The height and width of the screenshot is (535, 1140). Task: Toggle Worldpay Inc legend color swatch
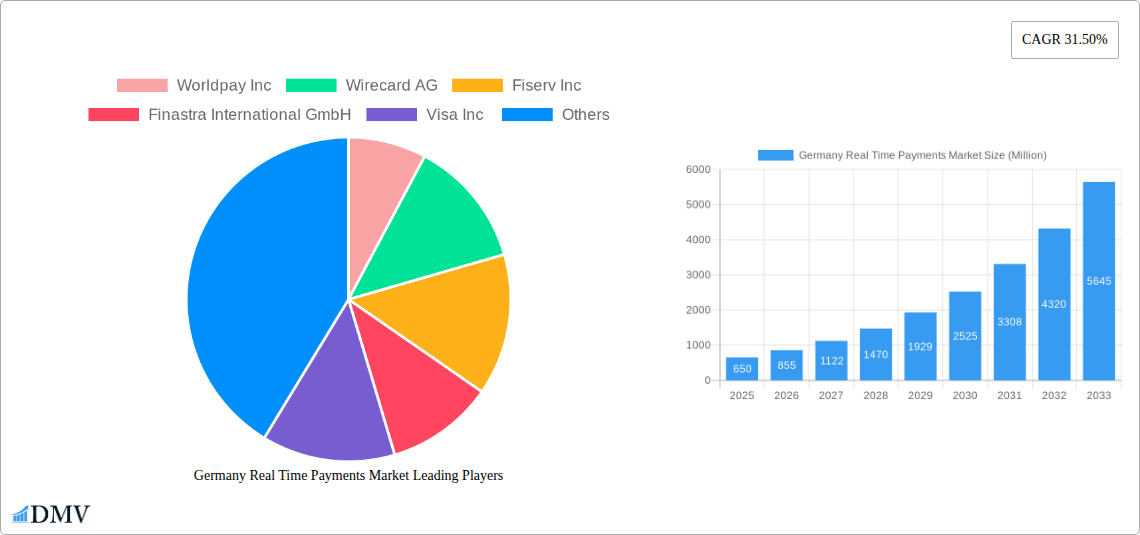(x=142, y=86)
